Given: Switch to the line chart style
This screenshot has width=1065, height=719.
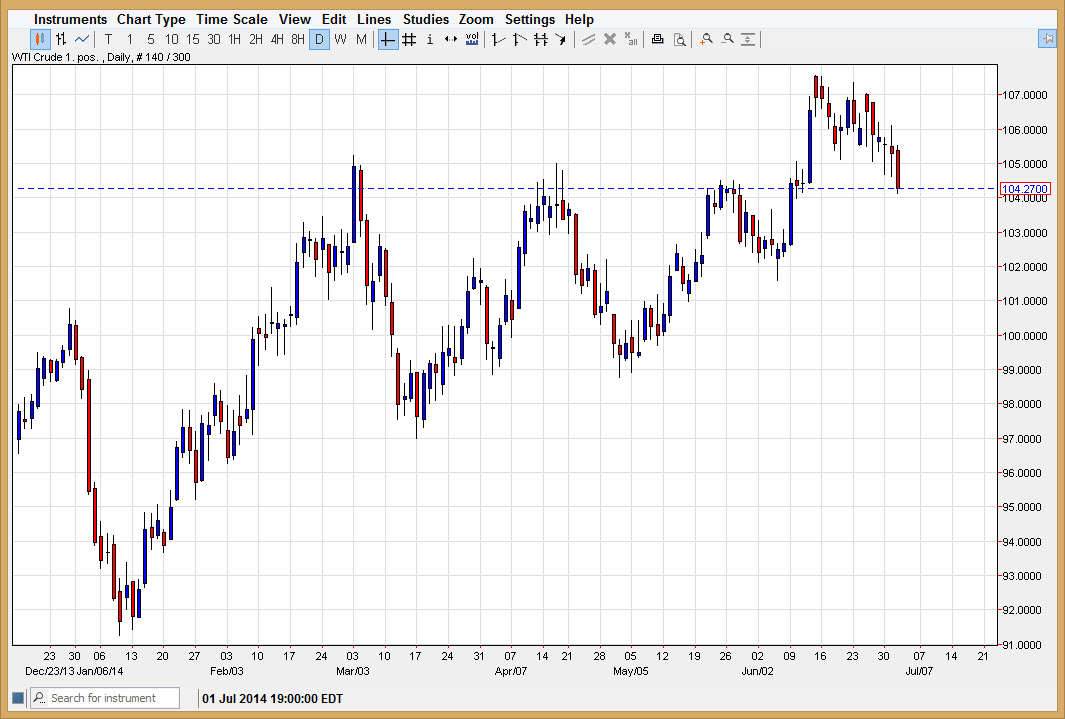Looking at the screenshot, I should 81,39.
